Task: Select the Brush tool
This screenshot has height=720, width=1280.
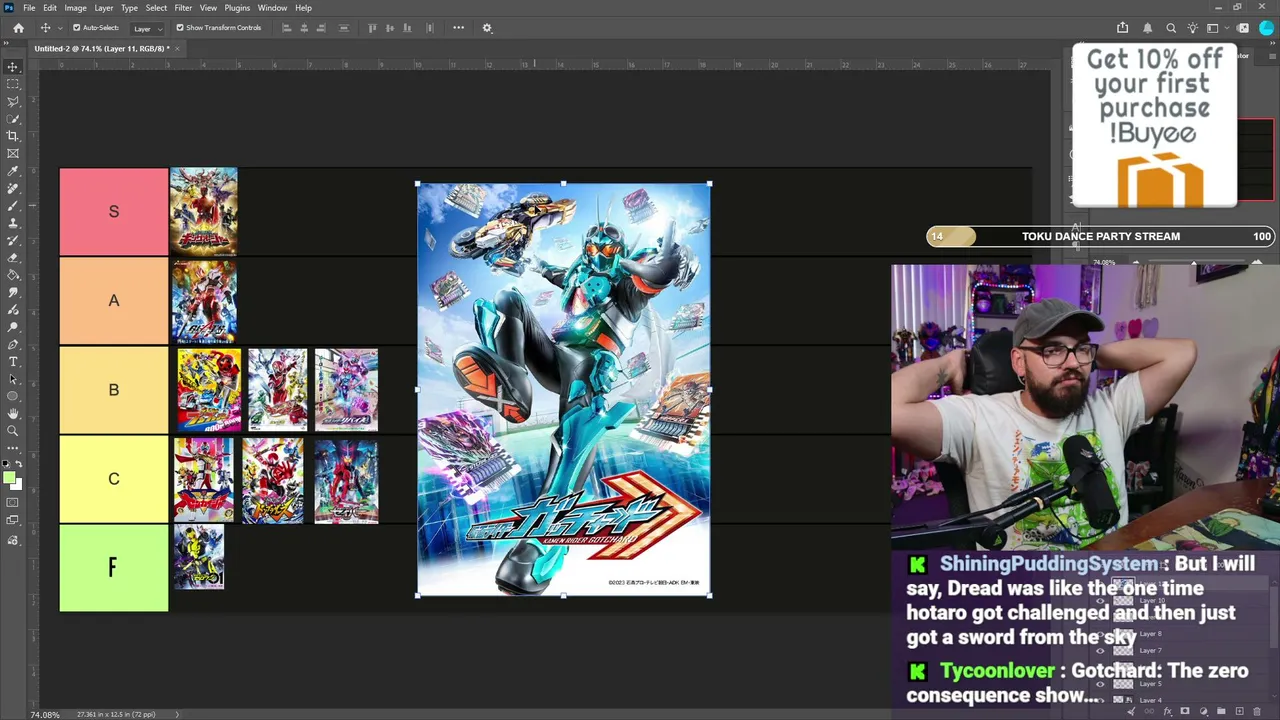Action: [x=13, y=206]
